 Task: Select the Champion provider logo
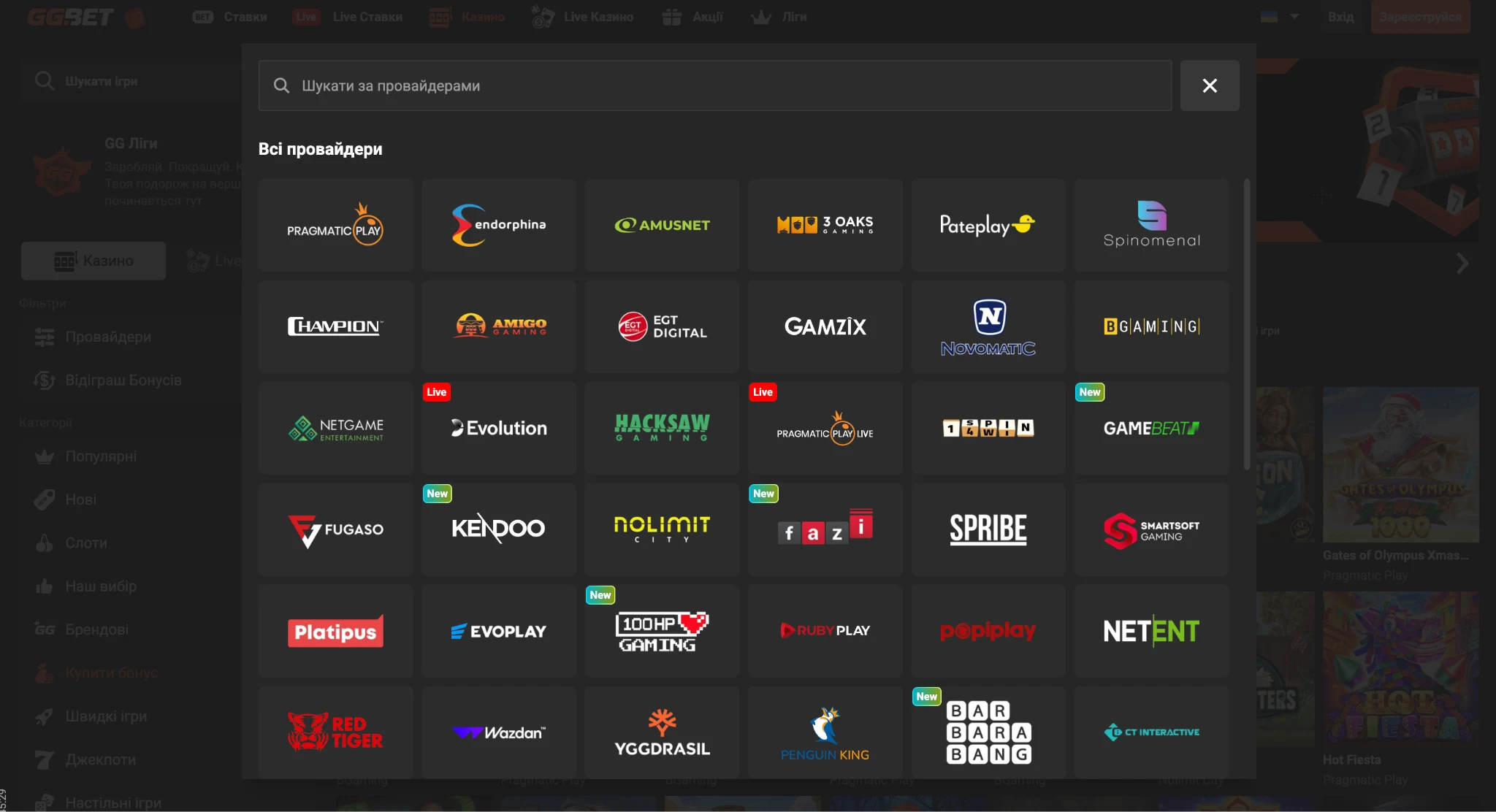point(335,326)
